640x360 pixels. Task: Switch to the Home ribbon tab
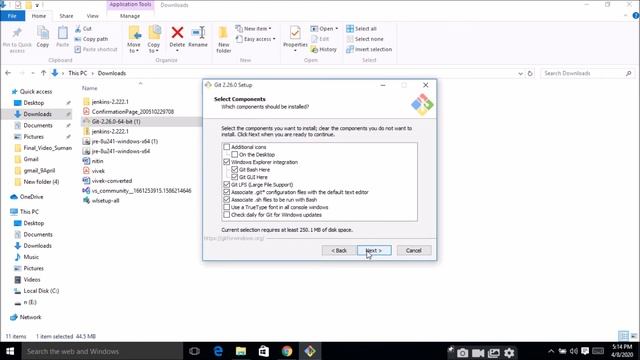pyautogui.click(x=39, y=16)
